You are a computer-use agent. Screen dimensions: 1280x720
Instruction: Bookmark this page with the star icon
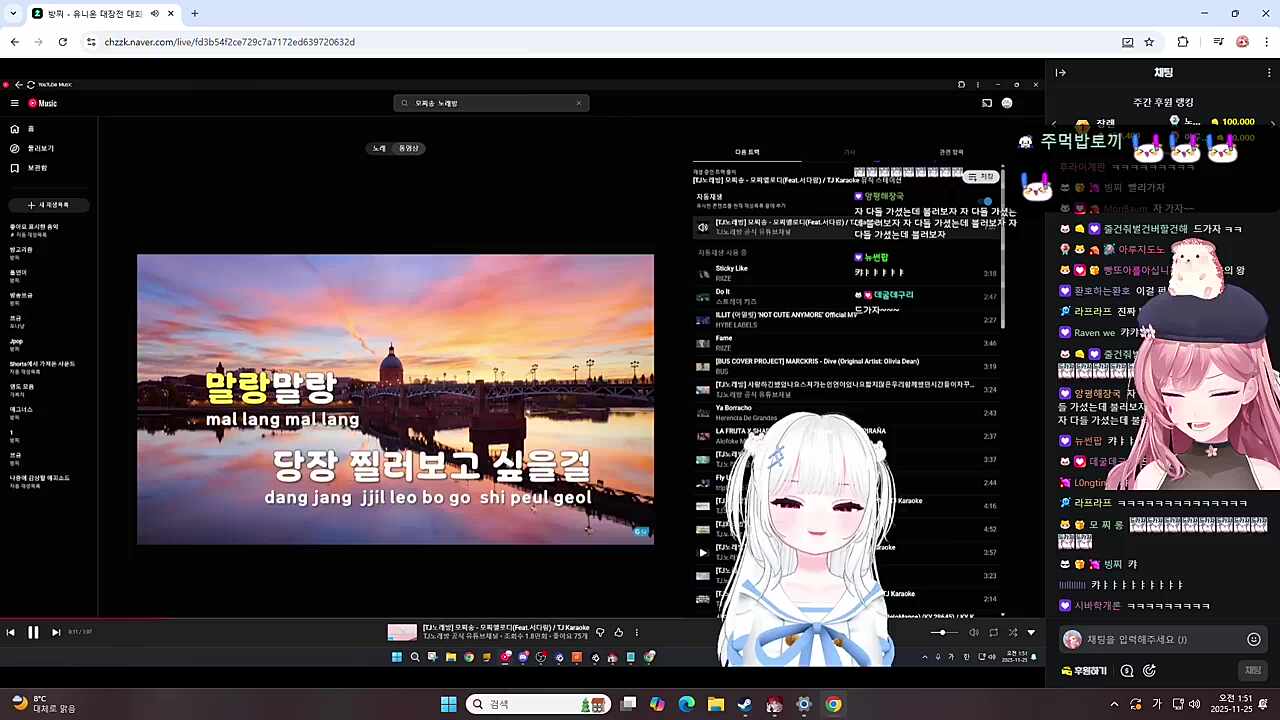click(x=1149, y=42)
